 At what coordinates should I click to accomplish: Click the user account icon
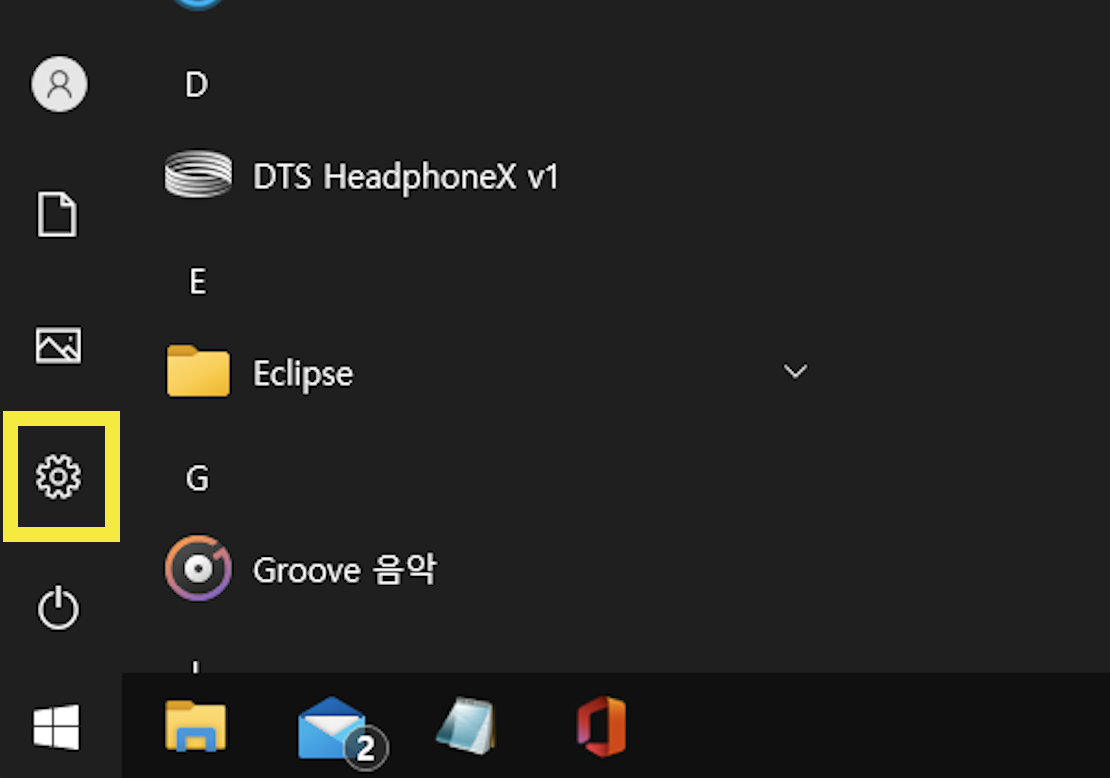coord(59,85)
